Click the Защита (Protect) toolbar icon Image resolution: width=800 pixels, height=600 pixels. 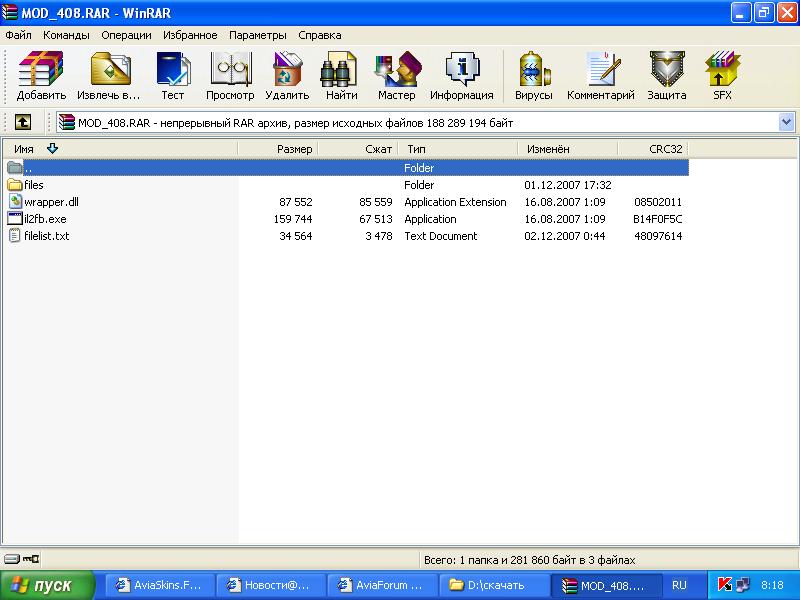coord(667,76)
